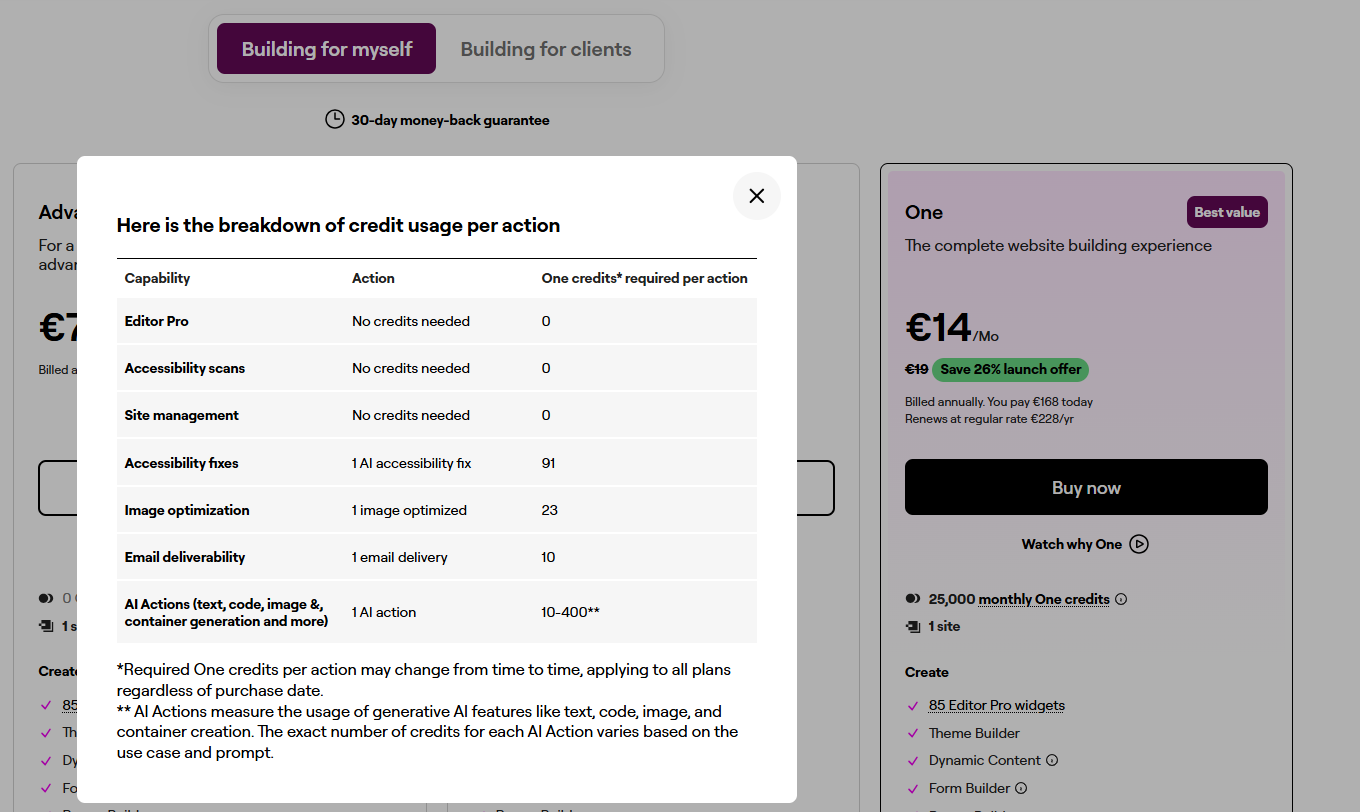Click the checkmark beside Form Builder in One plan
Screen dimensions: 1360x812
[x=912, y=788]
